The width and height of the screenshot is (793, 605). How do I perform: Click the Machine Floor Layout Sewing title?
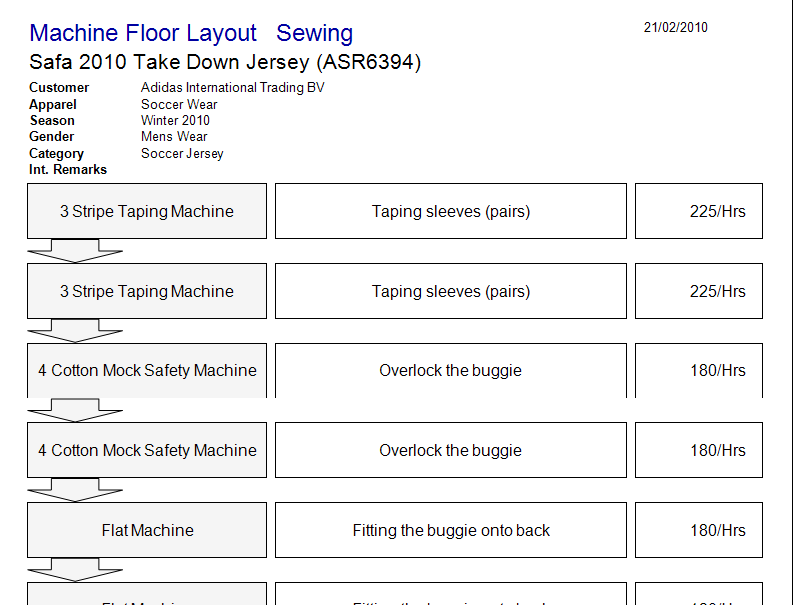191,33
